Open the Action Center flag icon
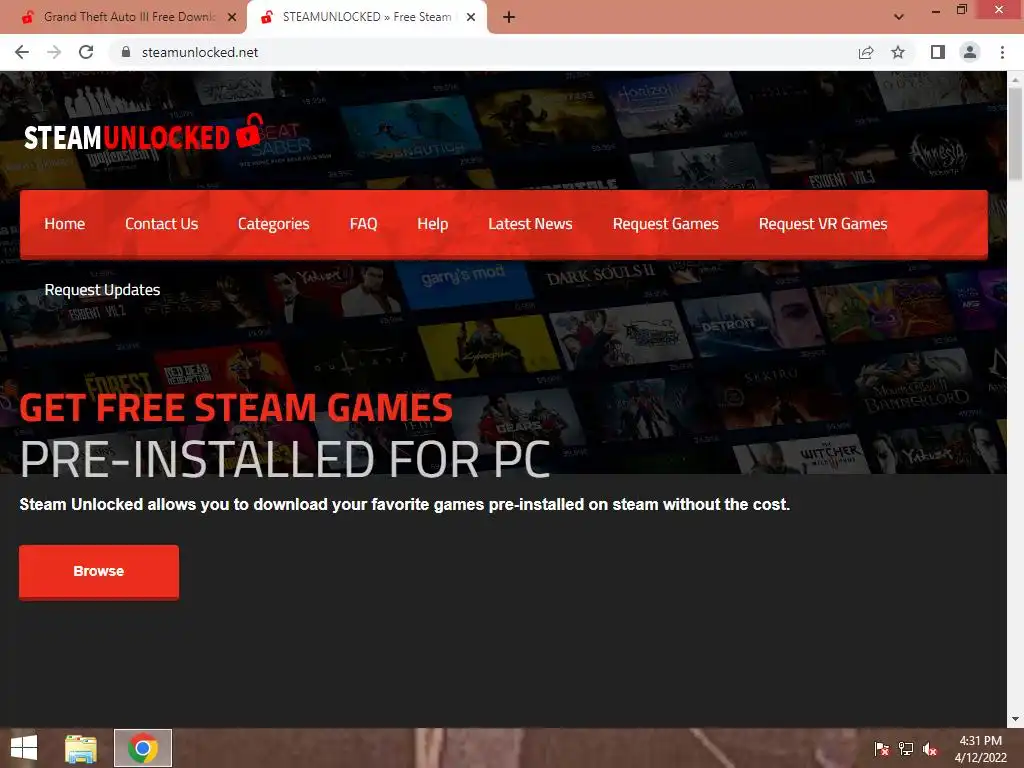The image size is (1024, 768). point(881,749)
